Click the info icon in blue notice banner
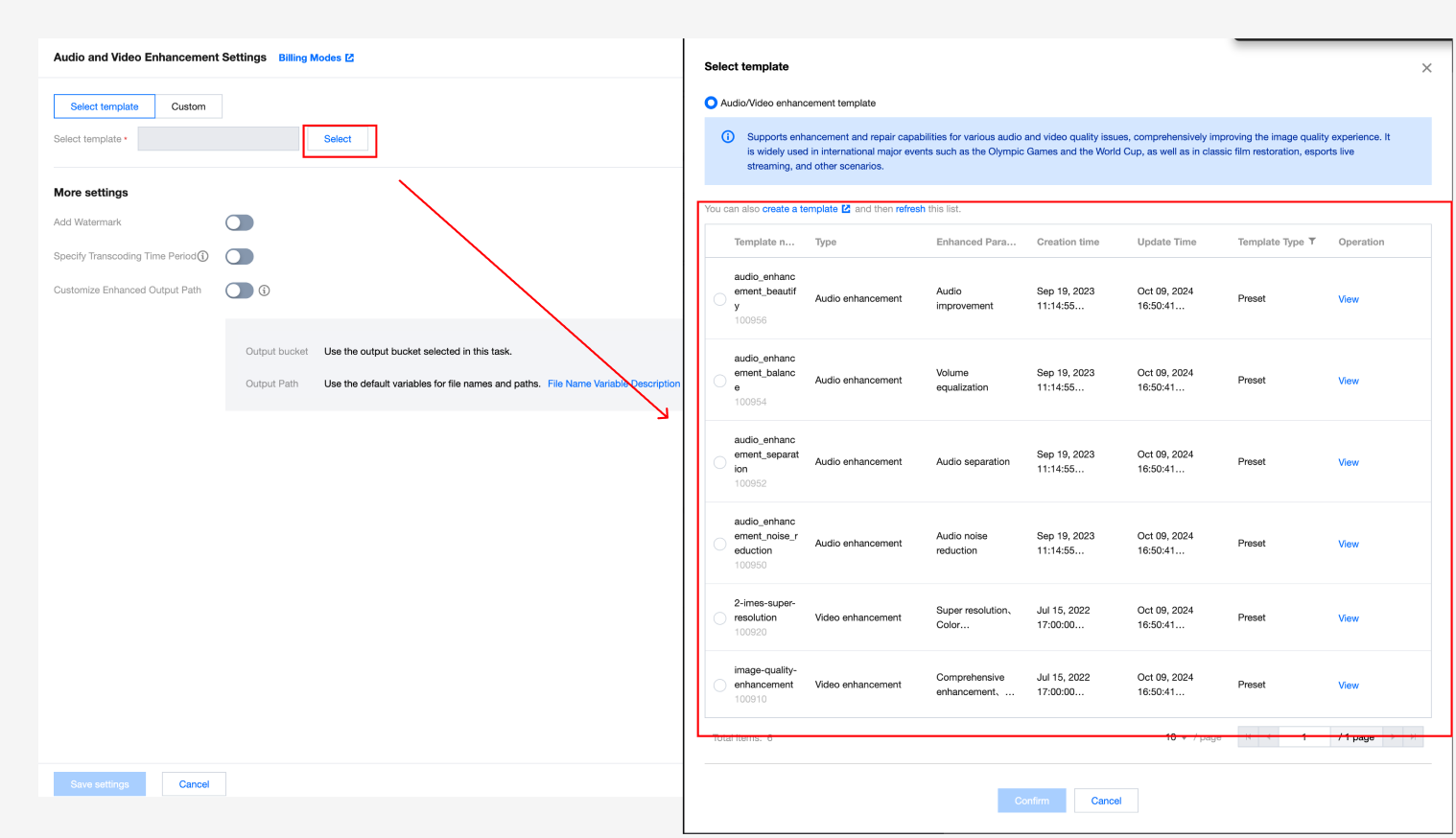This screenshot has width=1456, height=838. point(728,137)
